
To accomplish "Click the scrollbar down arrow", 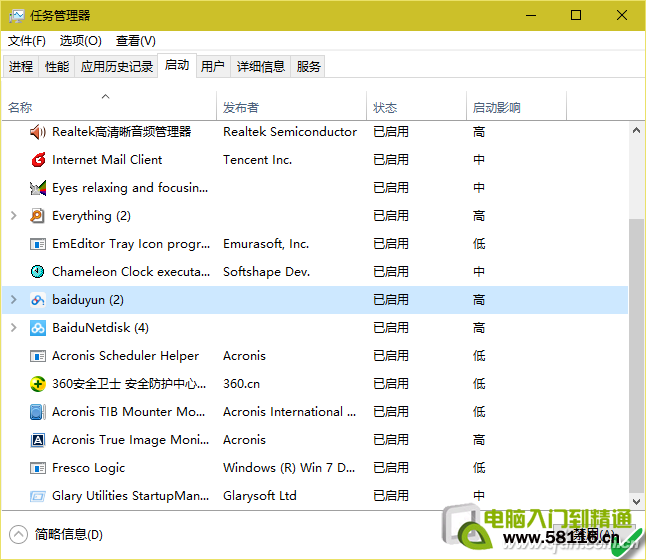I will pos(636,501).
